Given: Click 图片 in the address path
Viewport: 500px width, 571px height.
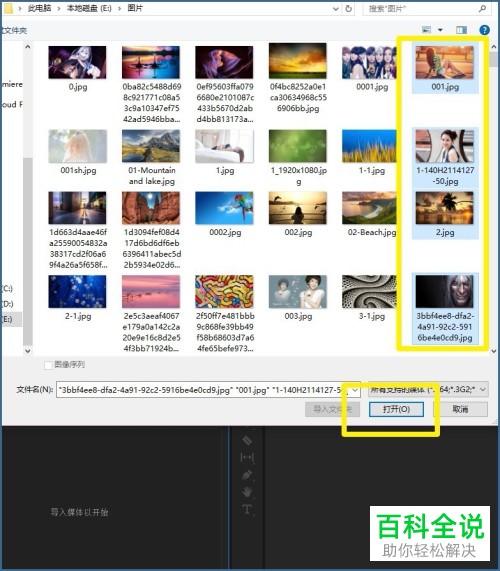Looking at the screenshot, I should (135, 8).
